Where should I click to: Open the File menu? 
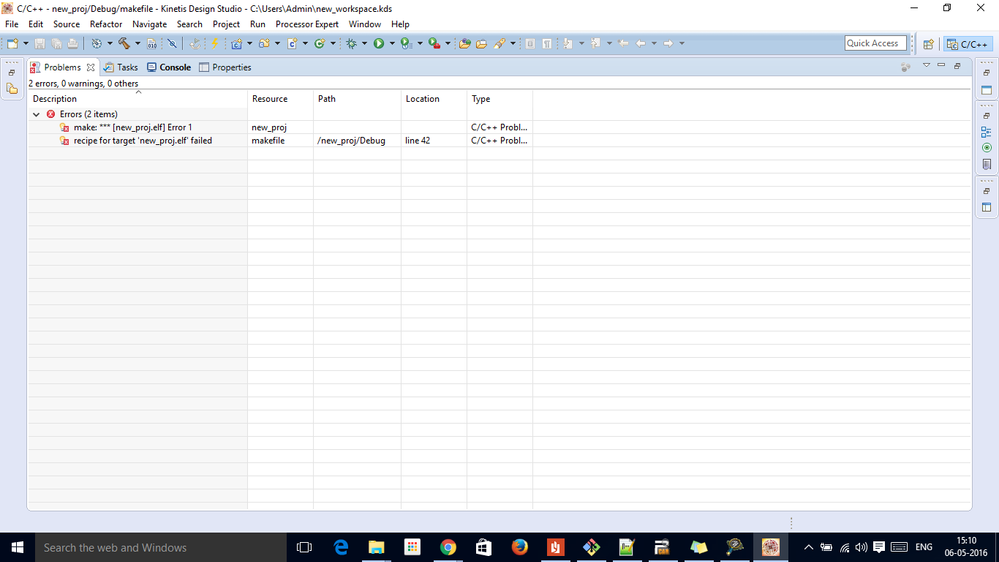(x=11, y=24)
